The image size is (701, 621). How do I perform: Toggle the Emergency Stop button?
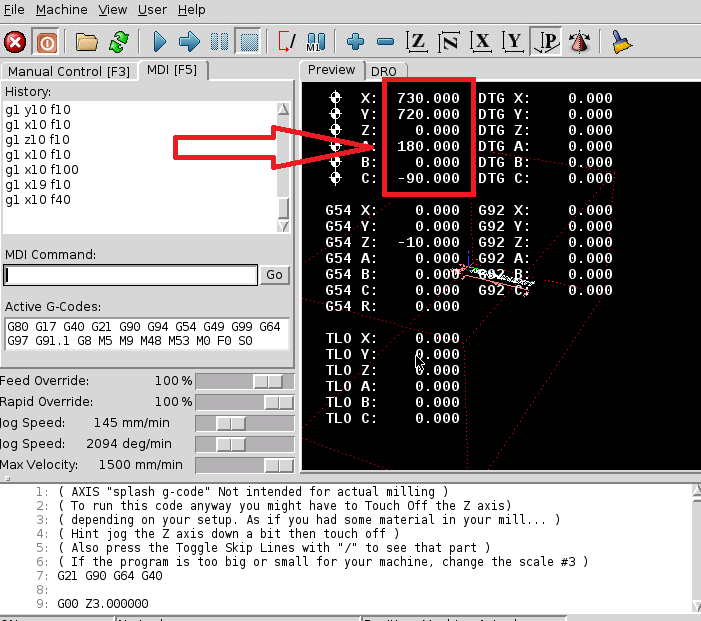tap(15, 42)
